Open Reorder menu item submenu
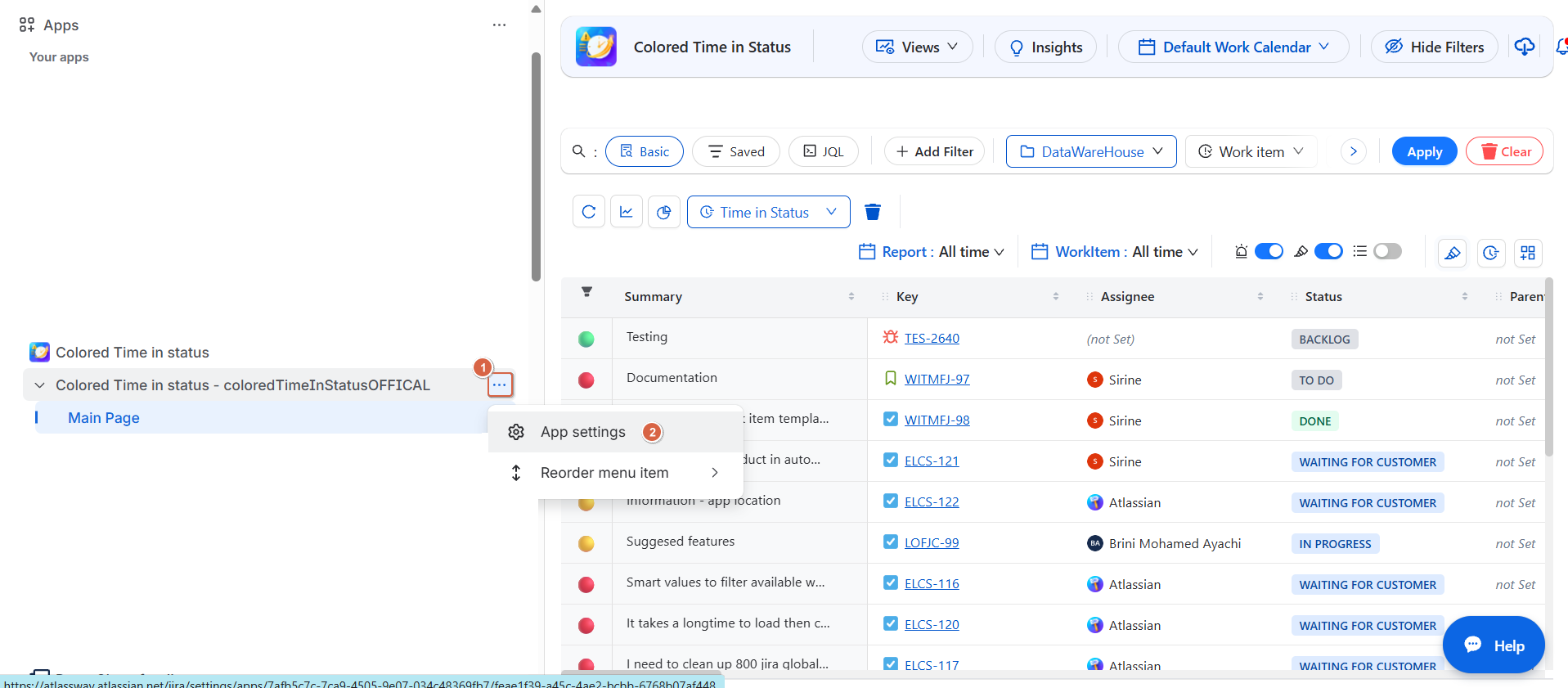 (x=615, y=473)
